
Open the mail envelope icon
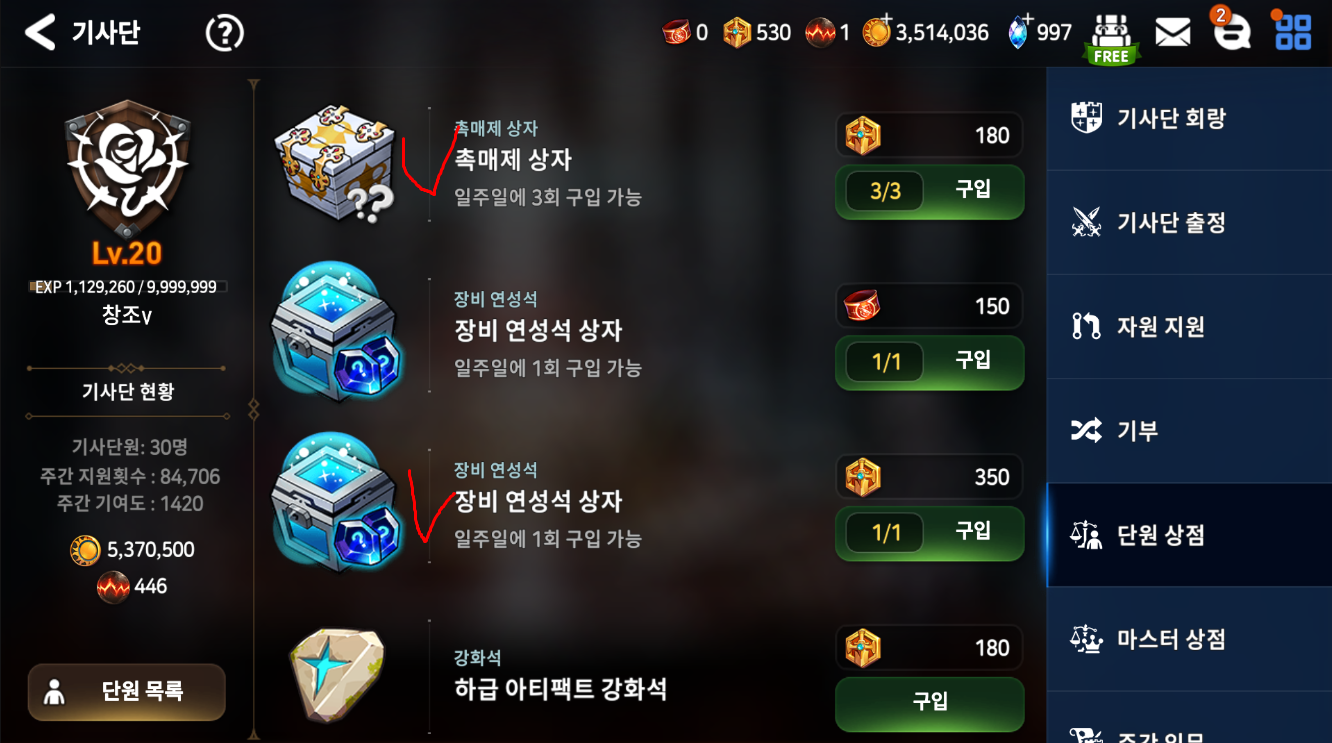tap(1172, 33)
